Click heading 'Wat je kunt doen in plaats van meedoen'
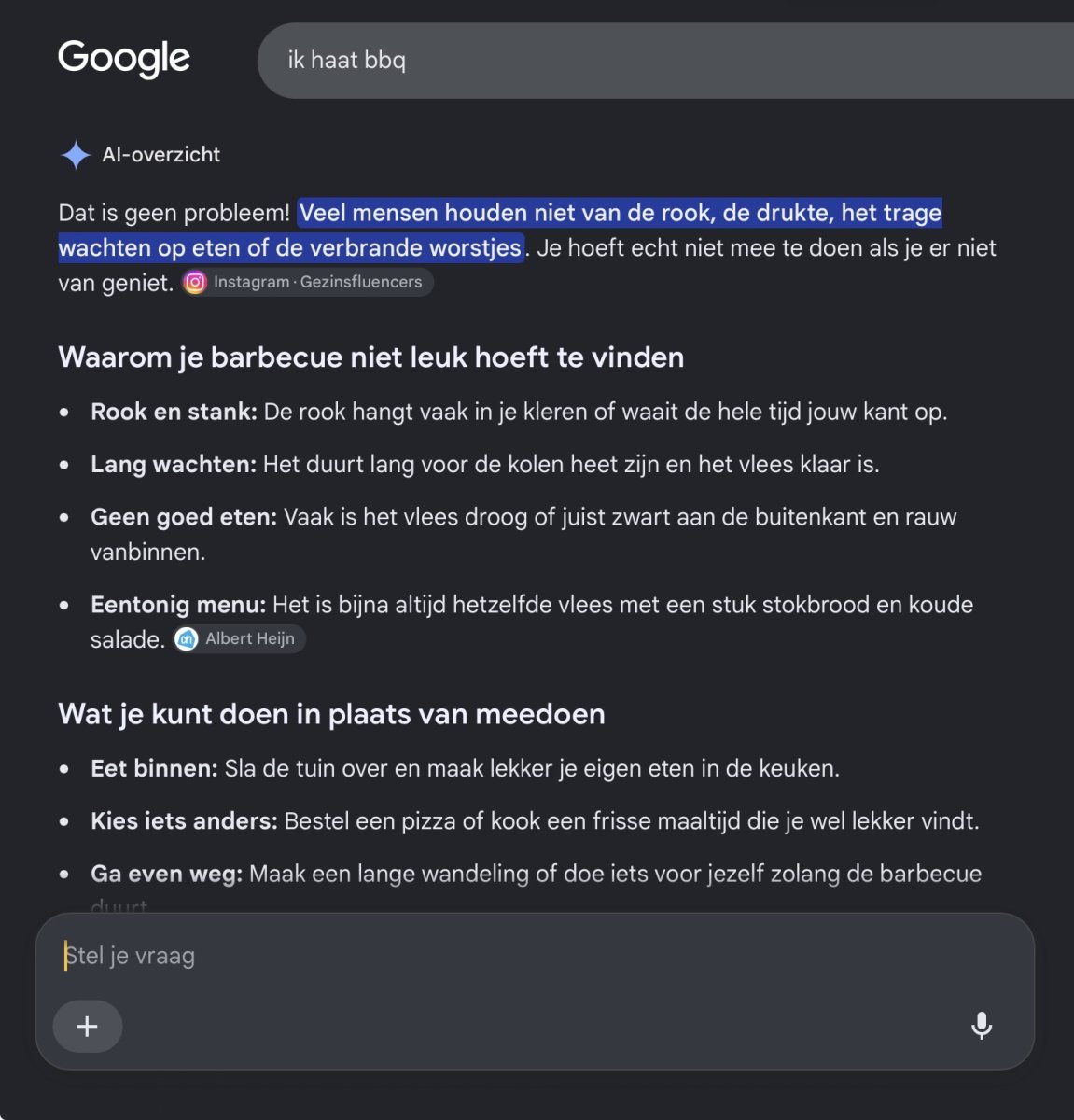The height and width of the screenshot is (1120, 1074). tap(331, 715)
